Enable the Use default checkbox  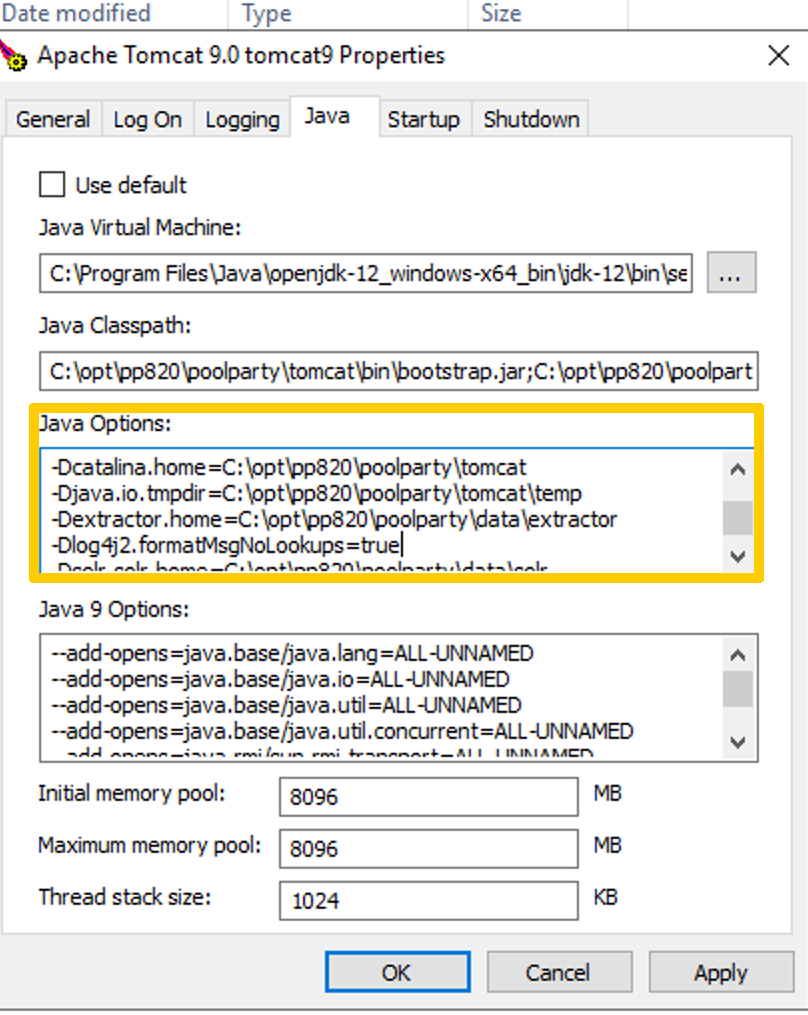52,184
